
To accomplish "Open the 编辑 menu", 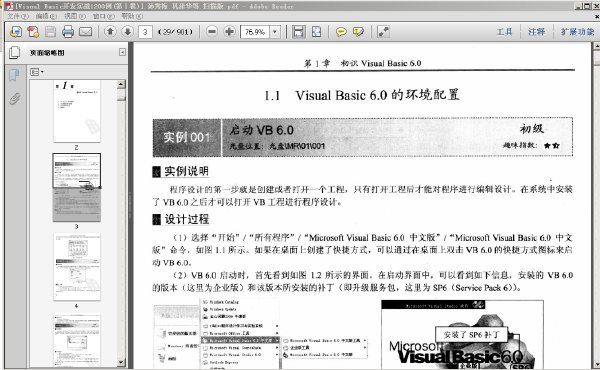I will tap(46, 16).
